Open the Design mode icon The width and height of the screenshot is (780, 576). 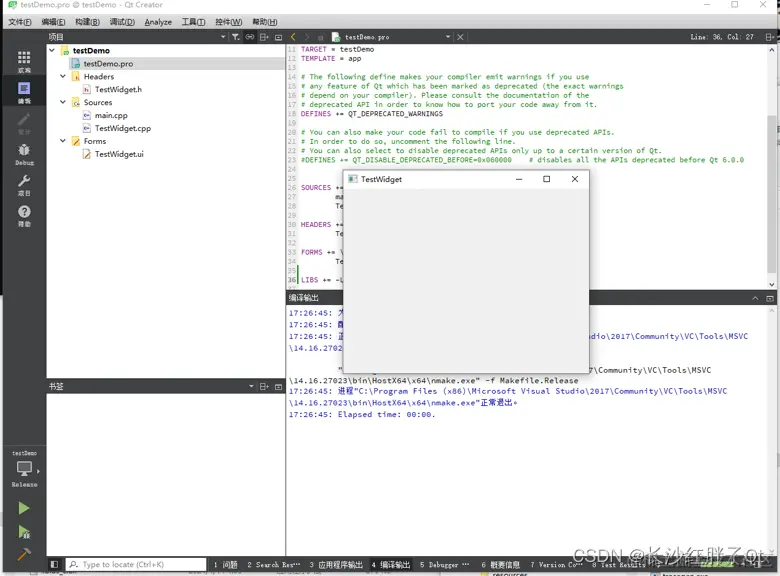point(24,123)
